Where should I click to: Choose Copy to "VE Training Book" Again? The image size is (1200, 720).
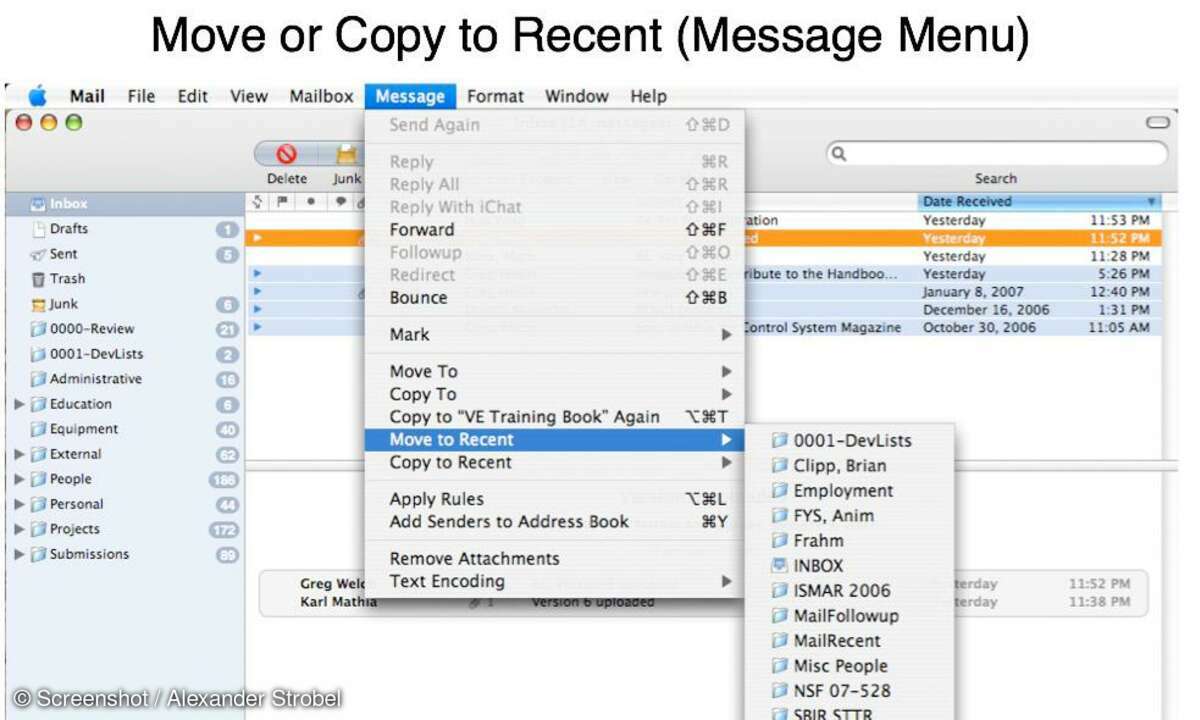pyautogui.click(x=554, y=417)
